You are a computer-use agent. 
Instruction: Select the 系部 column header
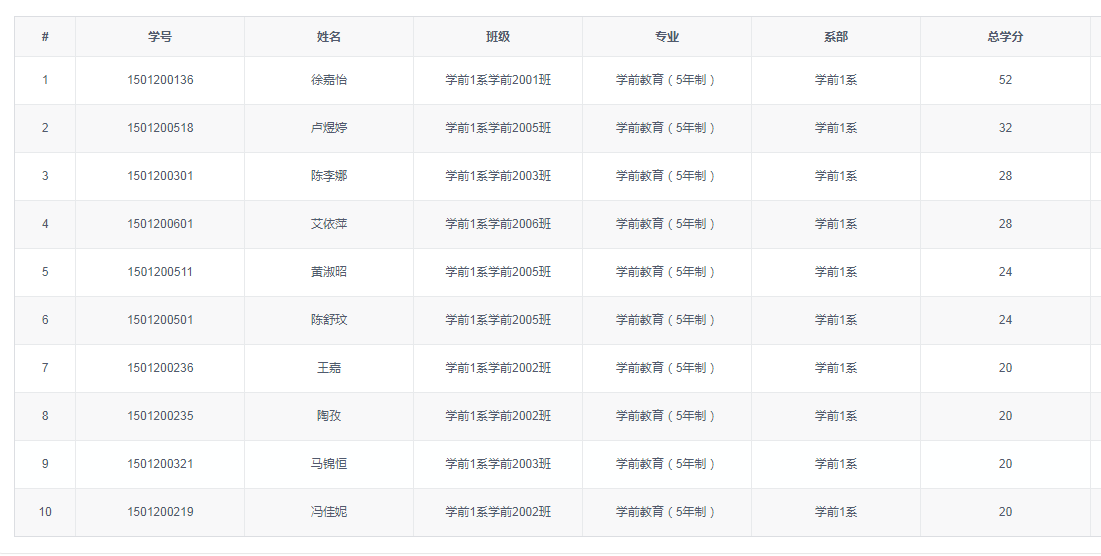pyautogui.click(x=836, y=37)
